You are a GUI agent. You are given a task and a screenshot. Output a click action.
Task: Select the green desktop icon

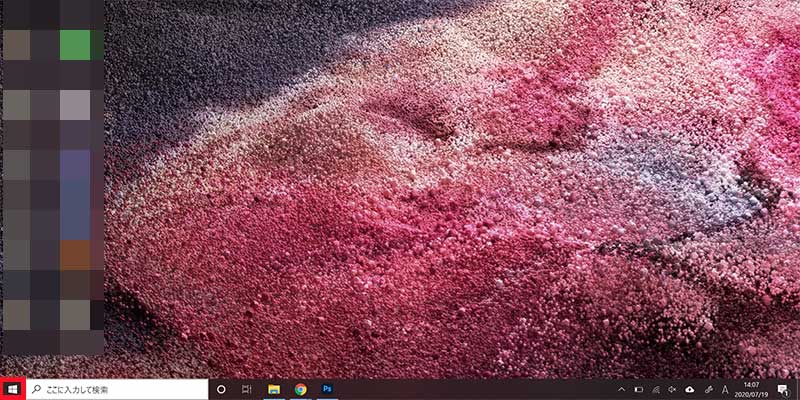pyautogui.click(x=75, y=45)
